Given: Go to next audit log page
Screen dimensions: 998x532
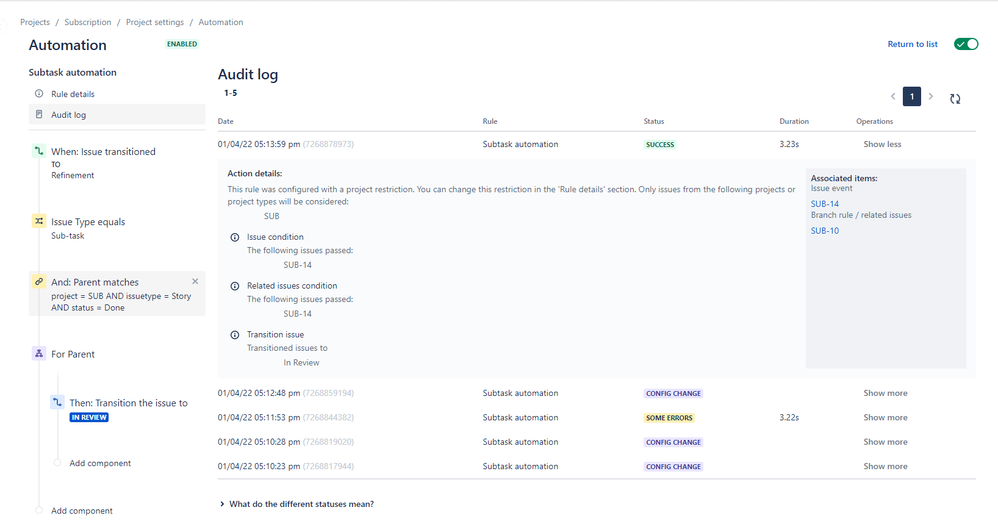Looking at the screenshot, I should pyautogui.click(x=931, y=97).
